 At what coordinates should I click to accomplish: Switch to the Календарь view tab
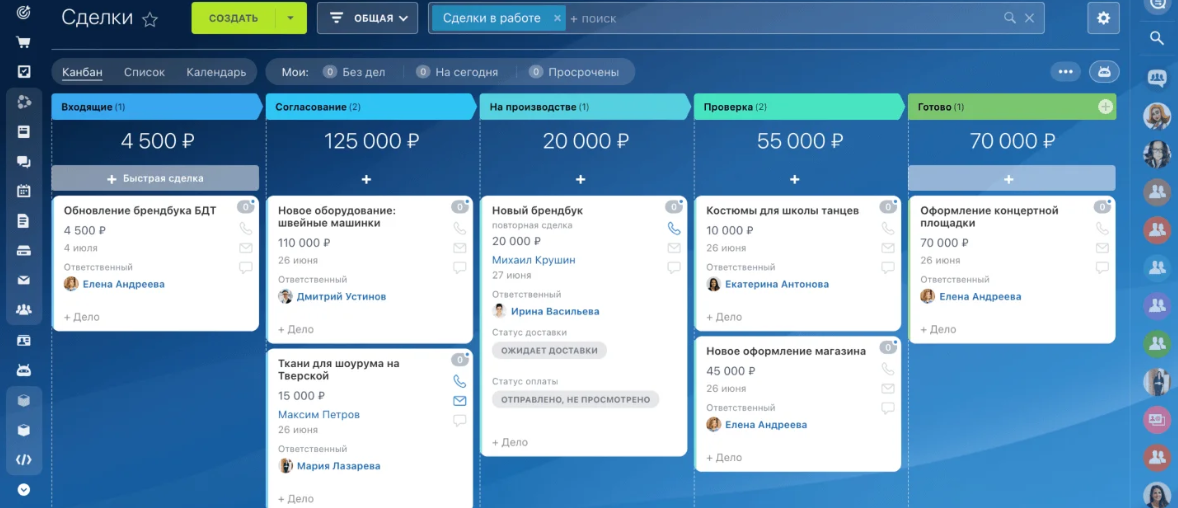(x=216, y=72)
